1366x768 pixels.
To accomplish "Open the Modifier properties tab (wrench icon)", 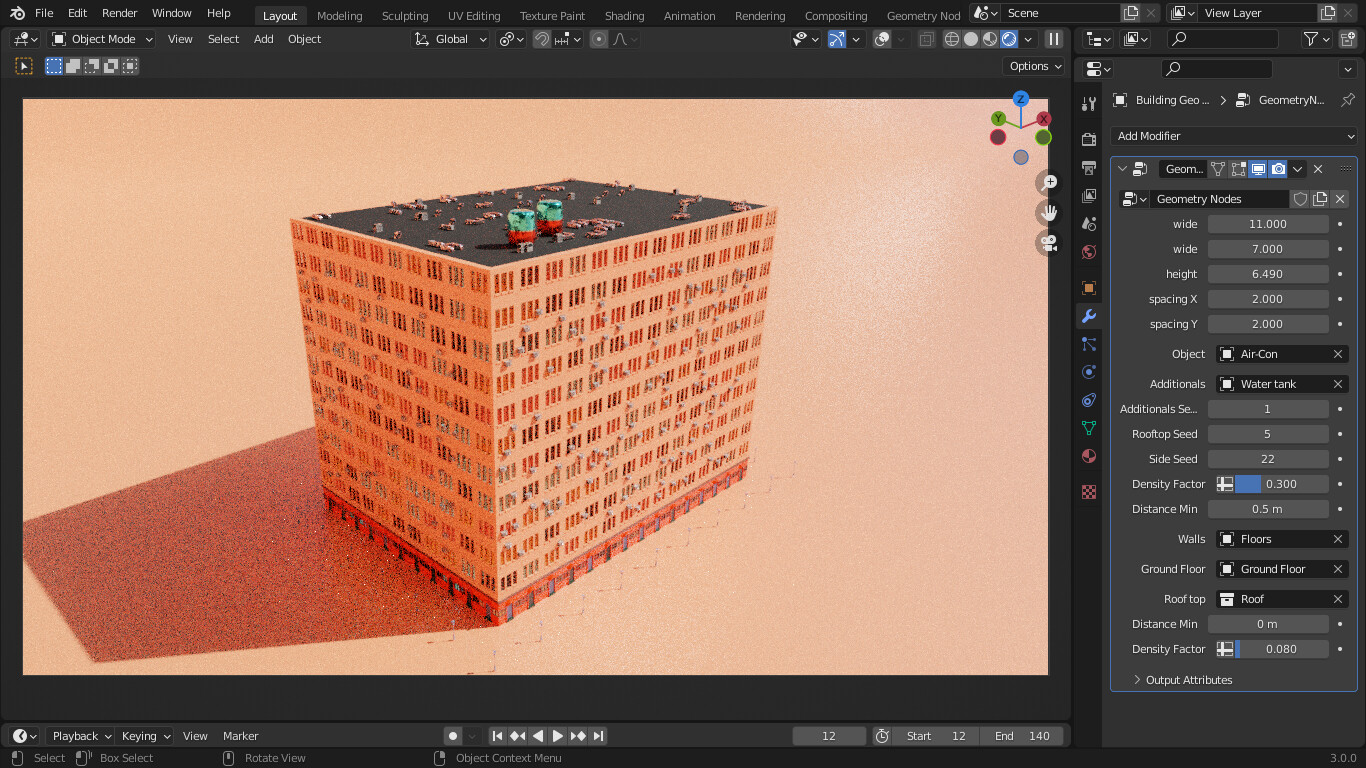I will click(x=1089, y=316).
